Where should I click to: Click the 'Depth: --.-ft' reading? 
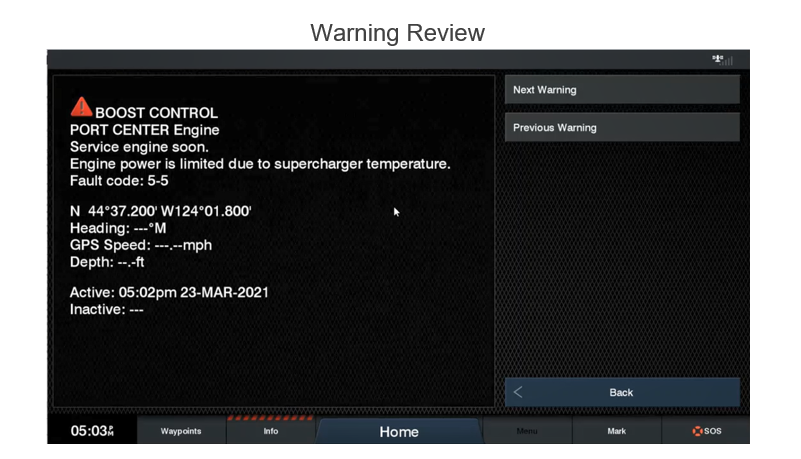click(x=107, y=262)
